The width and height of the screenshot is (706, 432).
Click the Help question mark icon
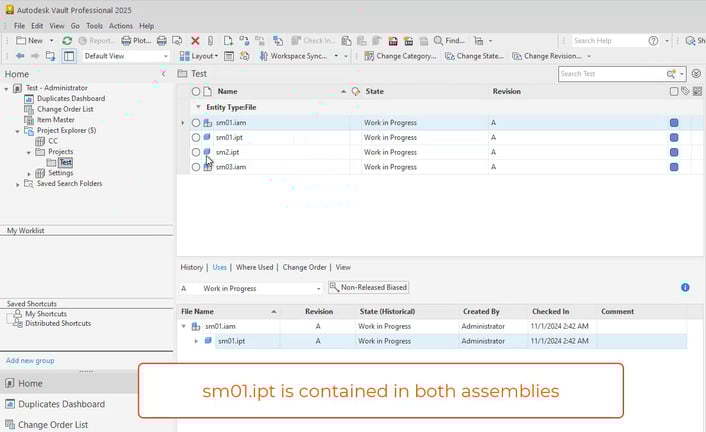tap(653, 41)
